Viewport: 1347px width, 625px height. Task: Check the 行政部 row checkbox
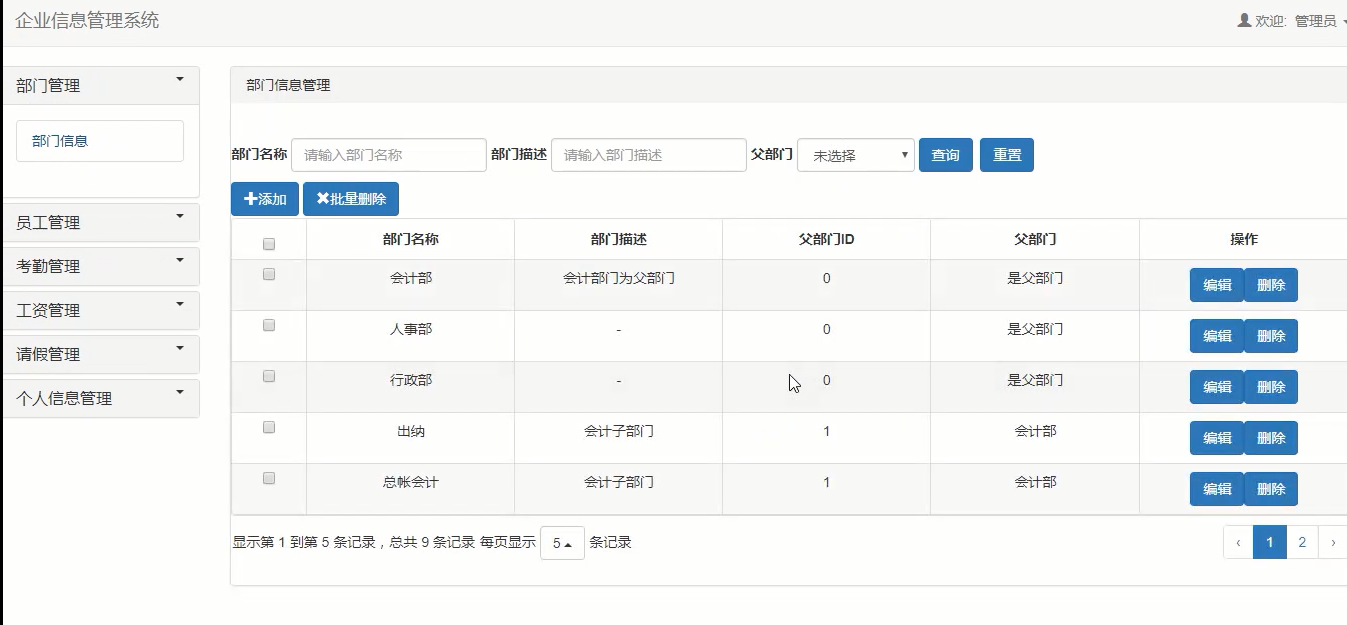[x=269, y=376]
